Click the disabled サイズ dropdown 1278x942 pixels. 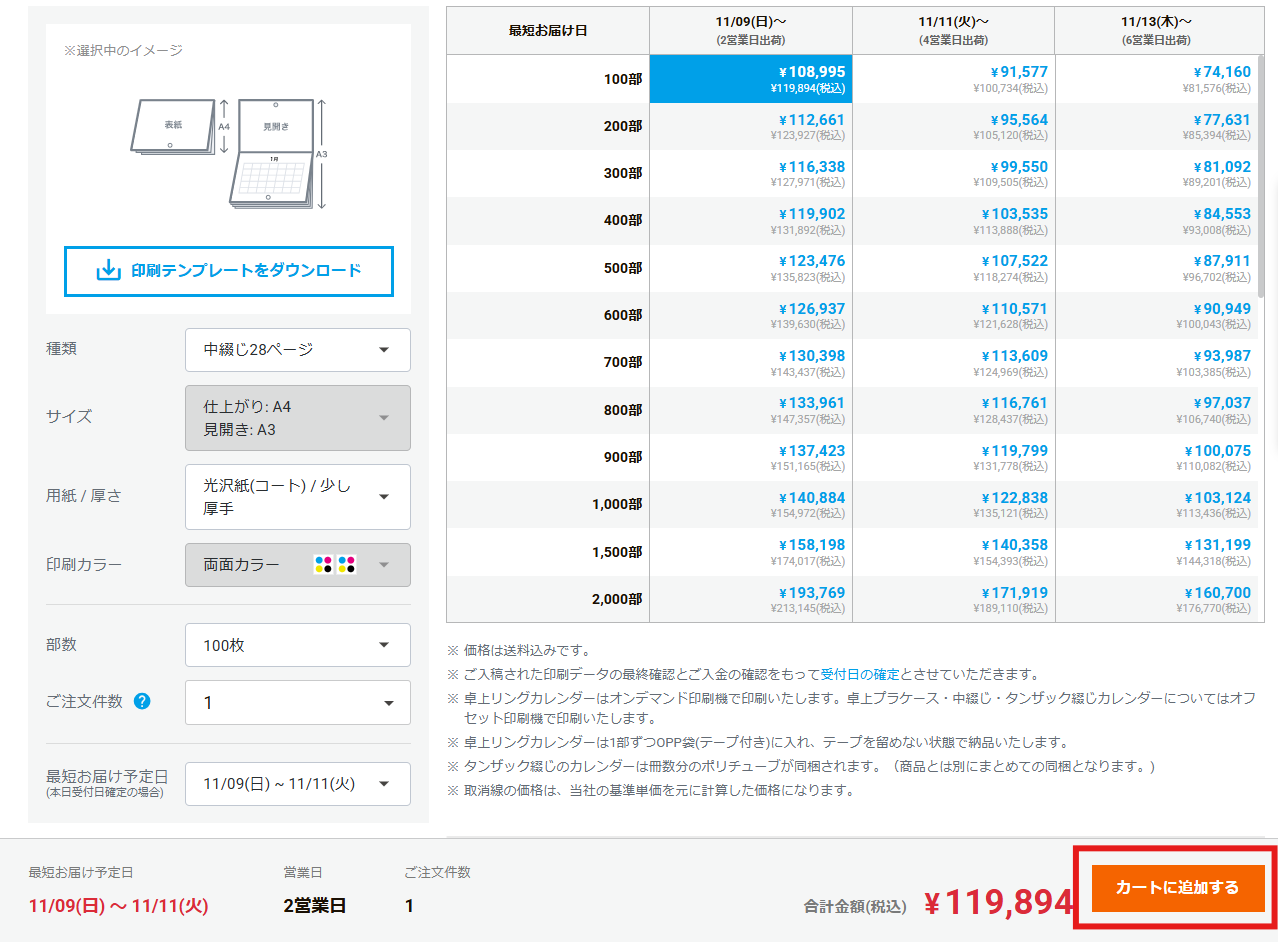pos(297,418)
